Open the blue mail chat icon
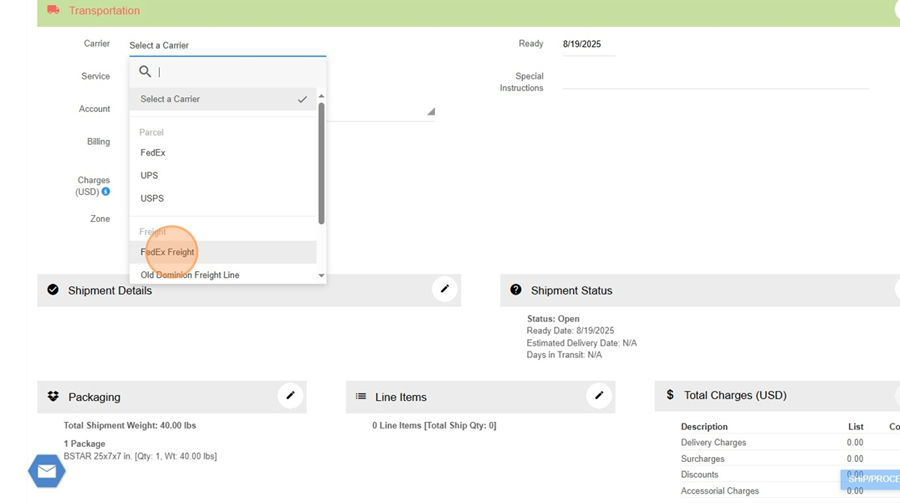This screenshot has height=503, width=900. (46, 471)
